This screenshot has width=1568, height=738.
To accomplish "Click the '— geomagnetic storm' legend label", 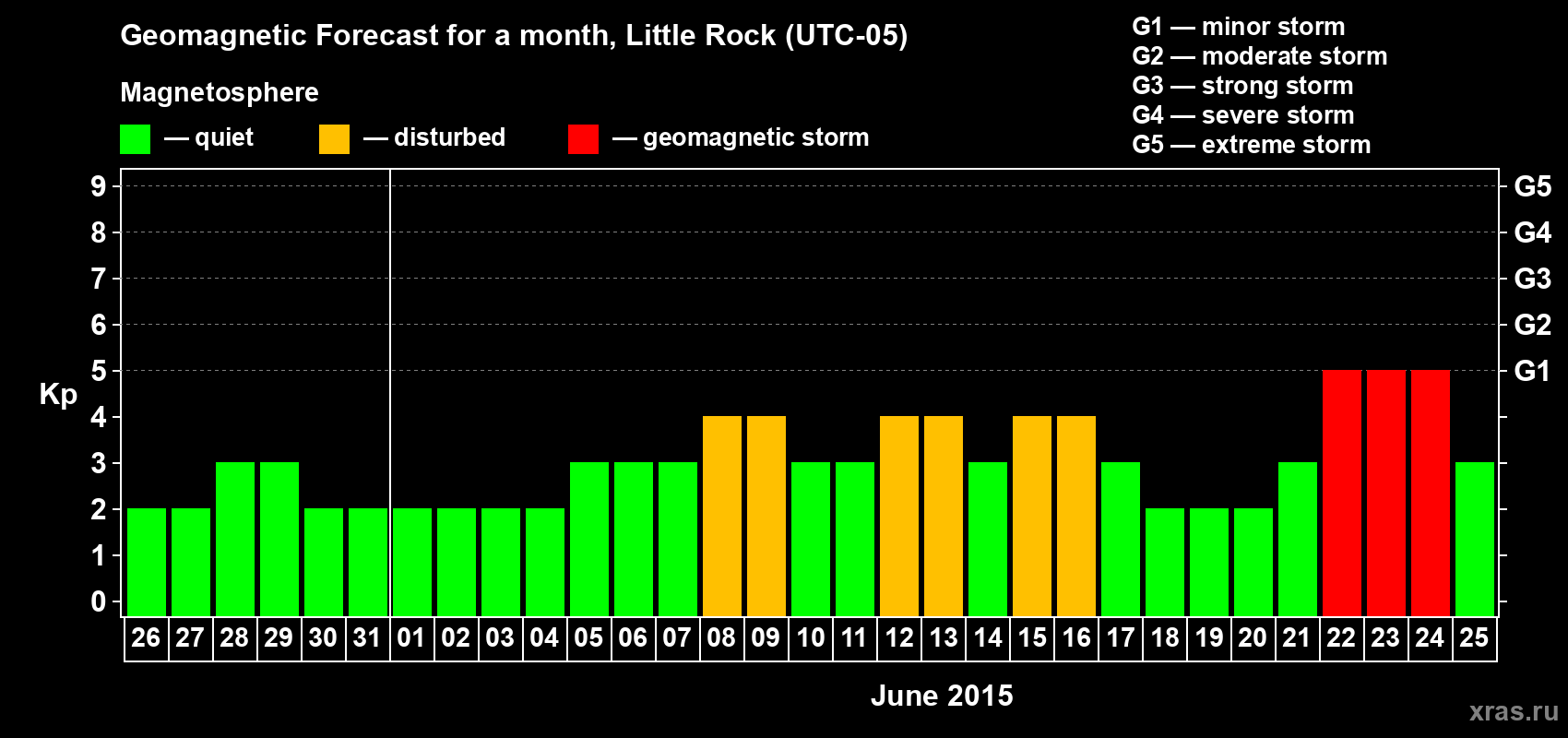I will tap(741, 138).
